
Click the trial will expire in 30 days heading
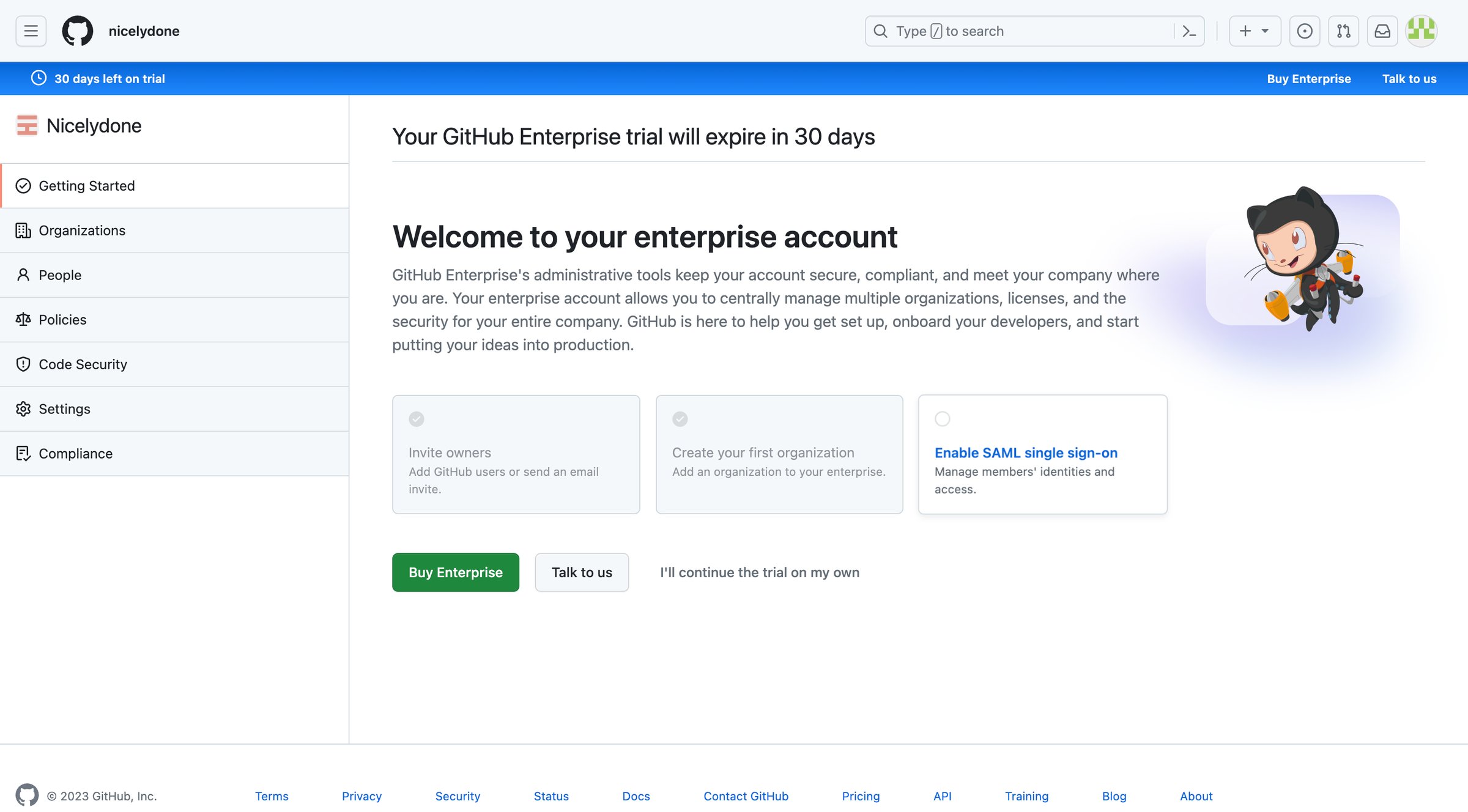point(633,136)
